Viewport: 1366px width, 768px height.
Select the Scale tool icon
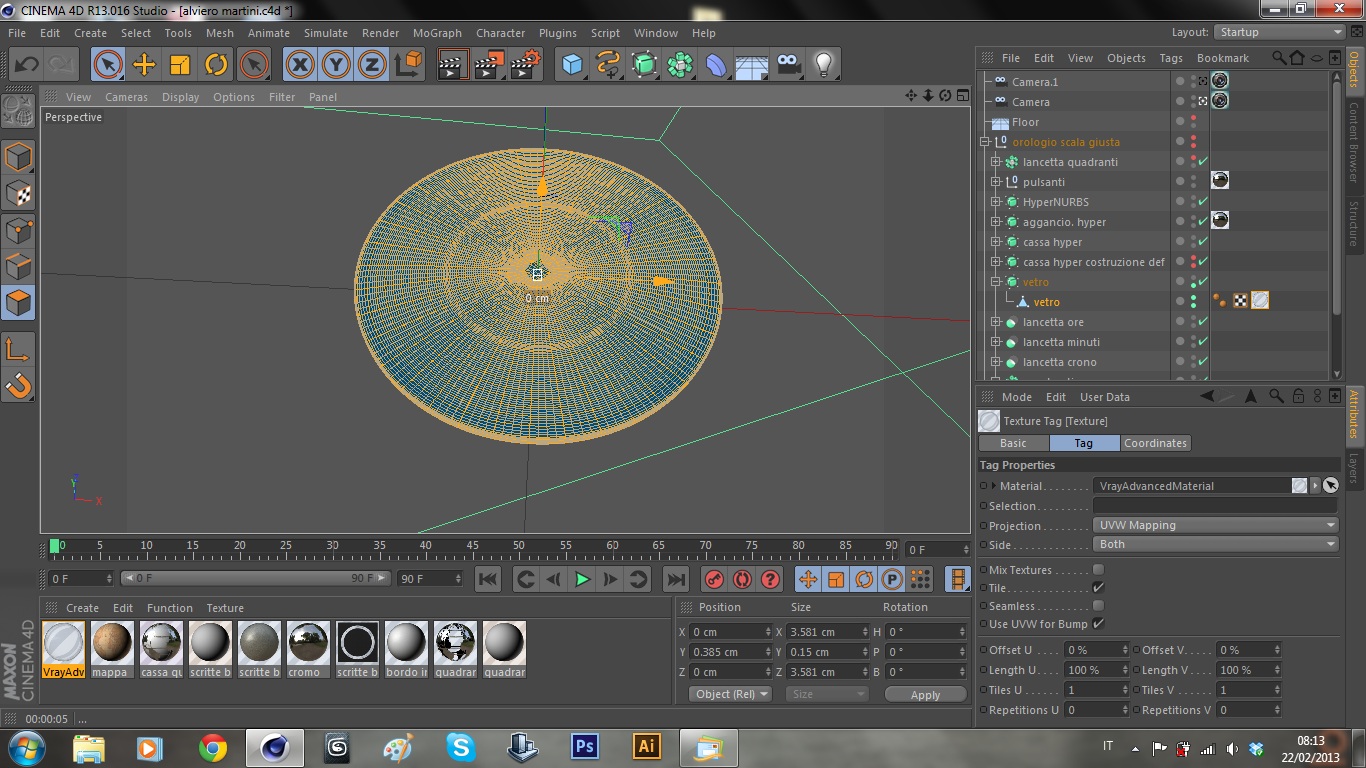click(x=180, y=65)
